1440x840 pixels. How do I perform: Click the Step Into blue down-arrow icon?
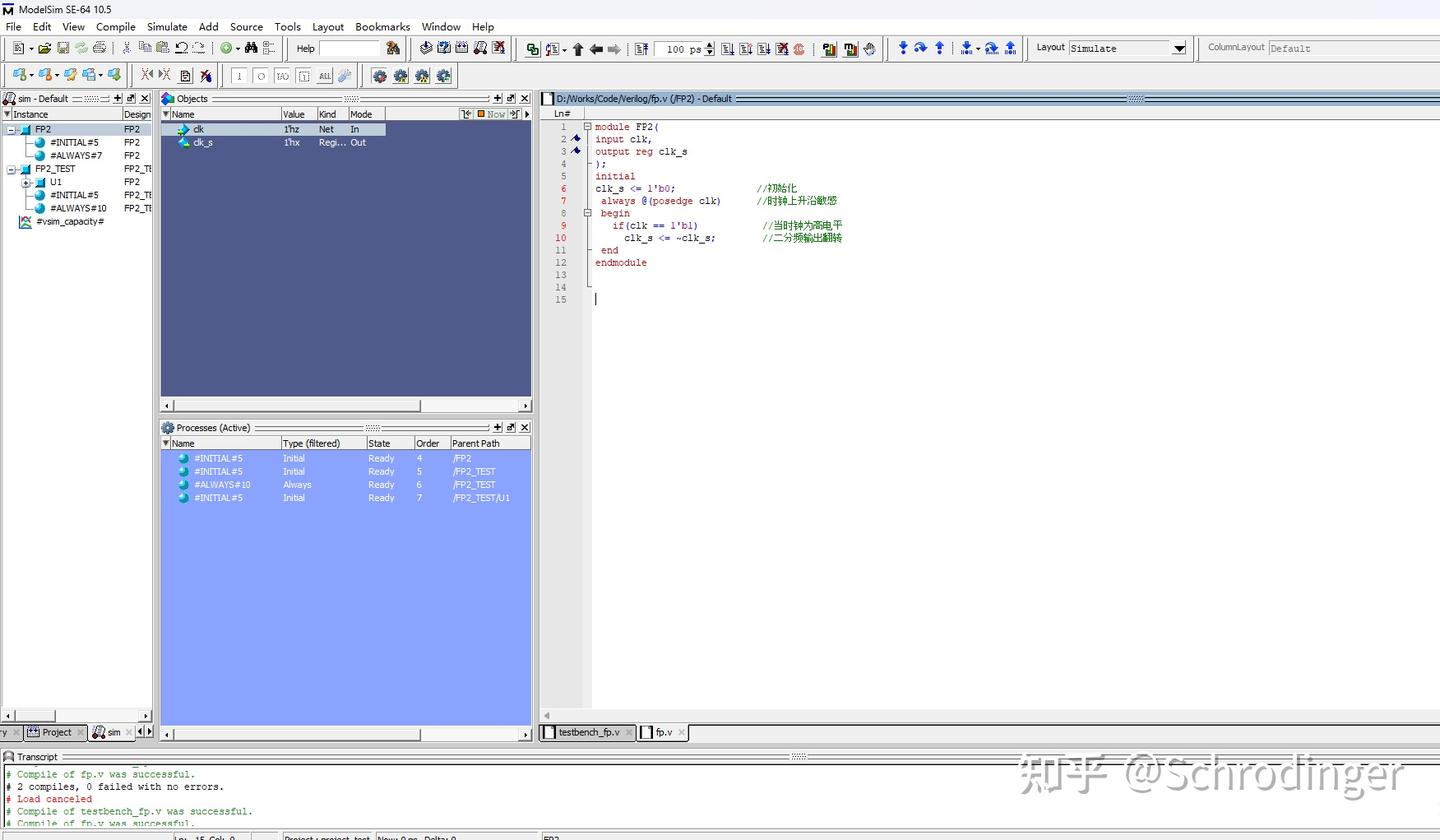[x=903, y=48]
